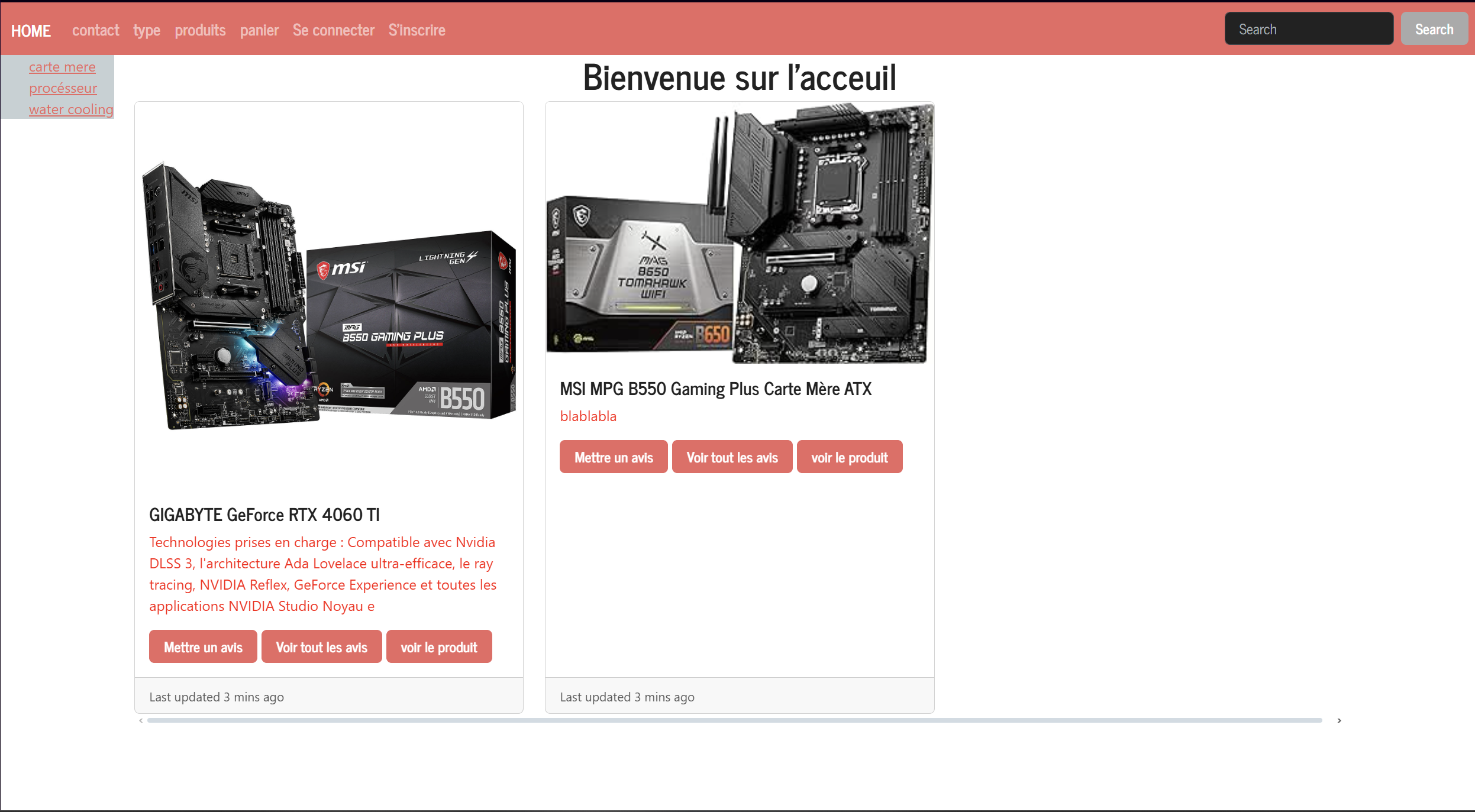Go to the contact page

coord(95,30)
